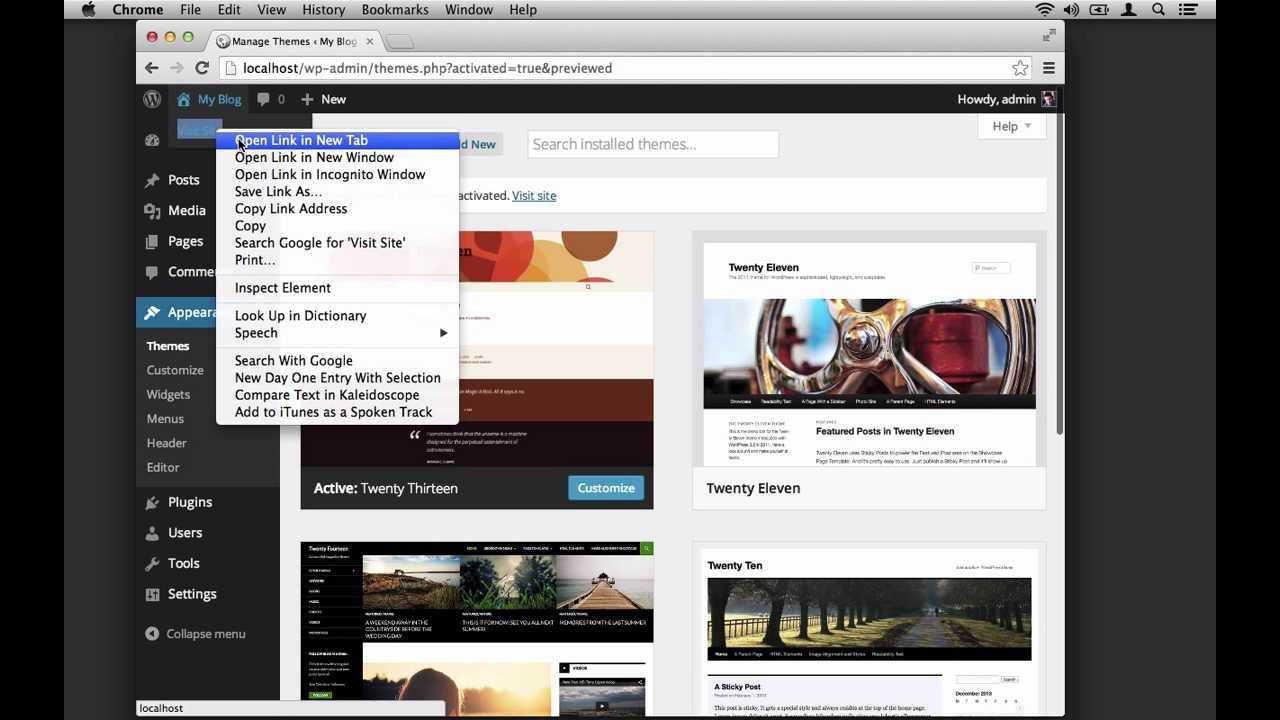
Task: Open Chrome History menu
Action: coord(323,9)
